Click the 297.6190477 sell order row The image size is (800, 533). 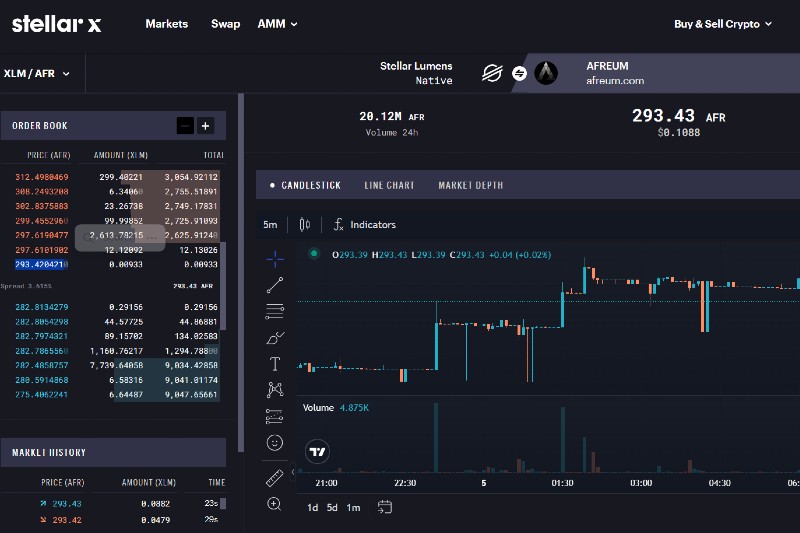tap(113, 235)
